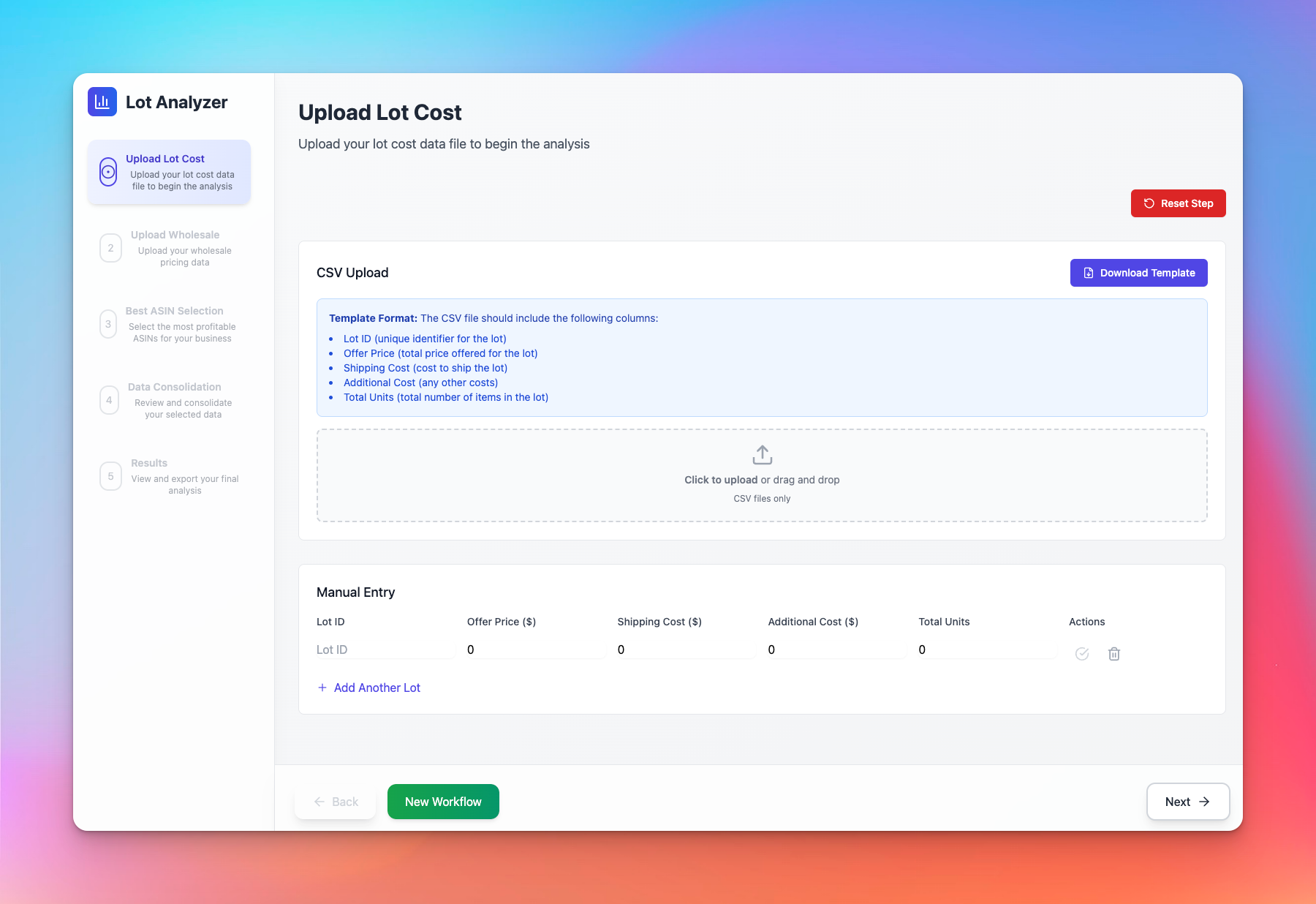
Task: Click the 'Additional Cost ($)' column header
Action: point(813,622)
